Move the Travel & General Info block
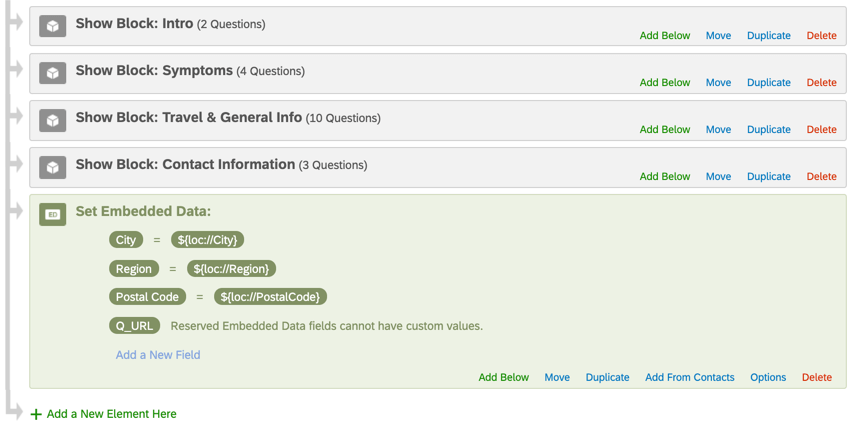This screenshot has height=430, width=850. point(718,130)
